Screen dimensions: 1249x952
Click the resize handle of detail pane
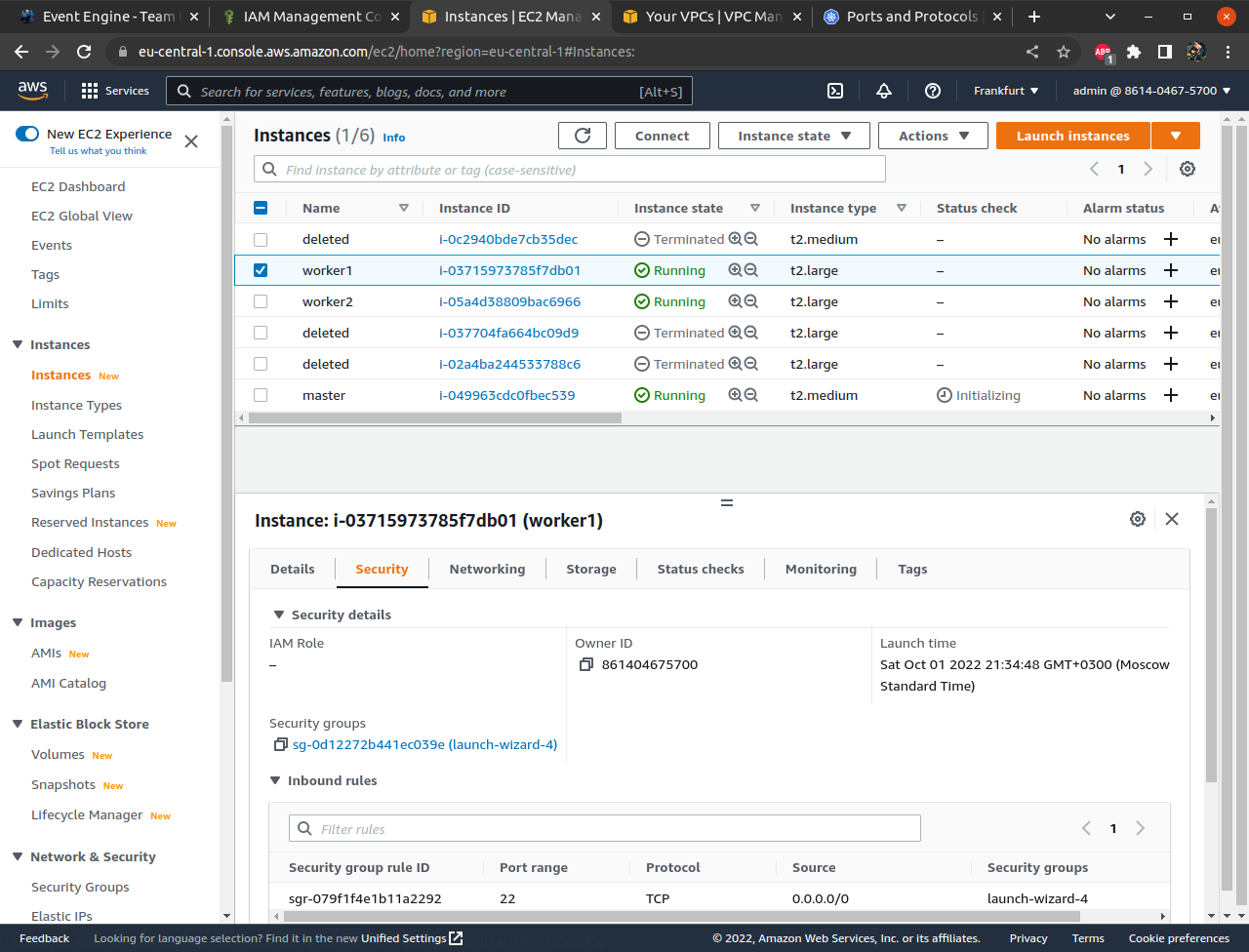(726, 502)
